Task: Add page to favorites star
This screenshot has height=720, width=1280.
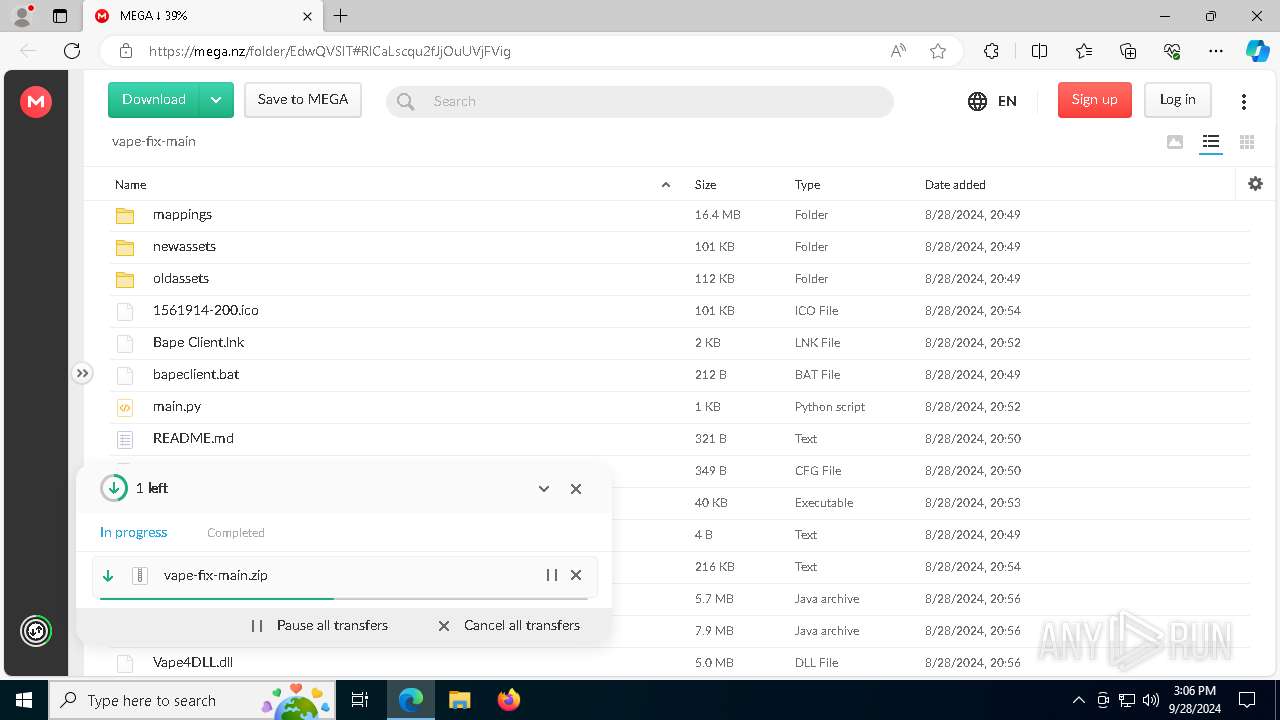Action: [938, 51]
